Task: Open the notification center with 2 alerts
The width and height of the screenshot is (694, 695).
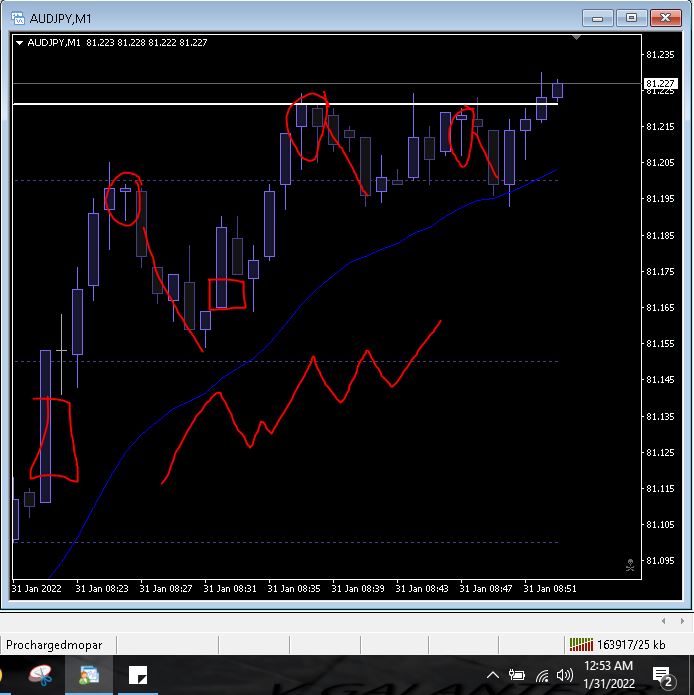Action: (x=663, y=676)
